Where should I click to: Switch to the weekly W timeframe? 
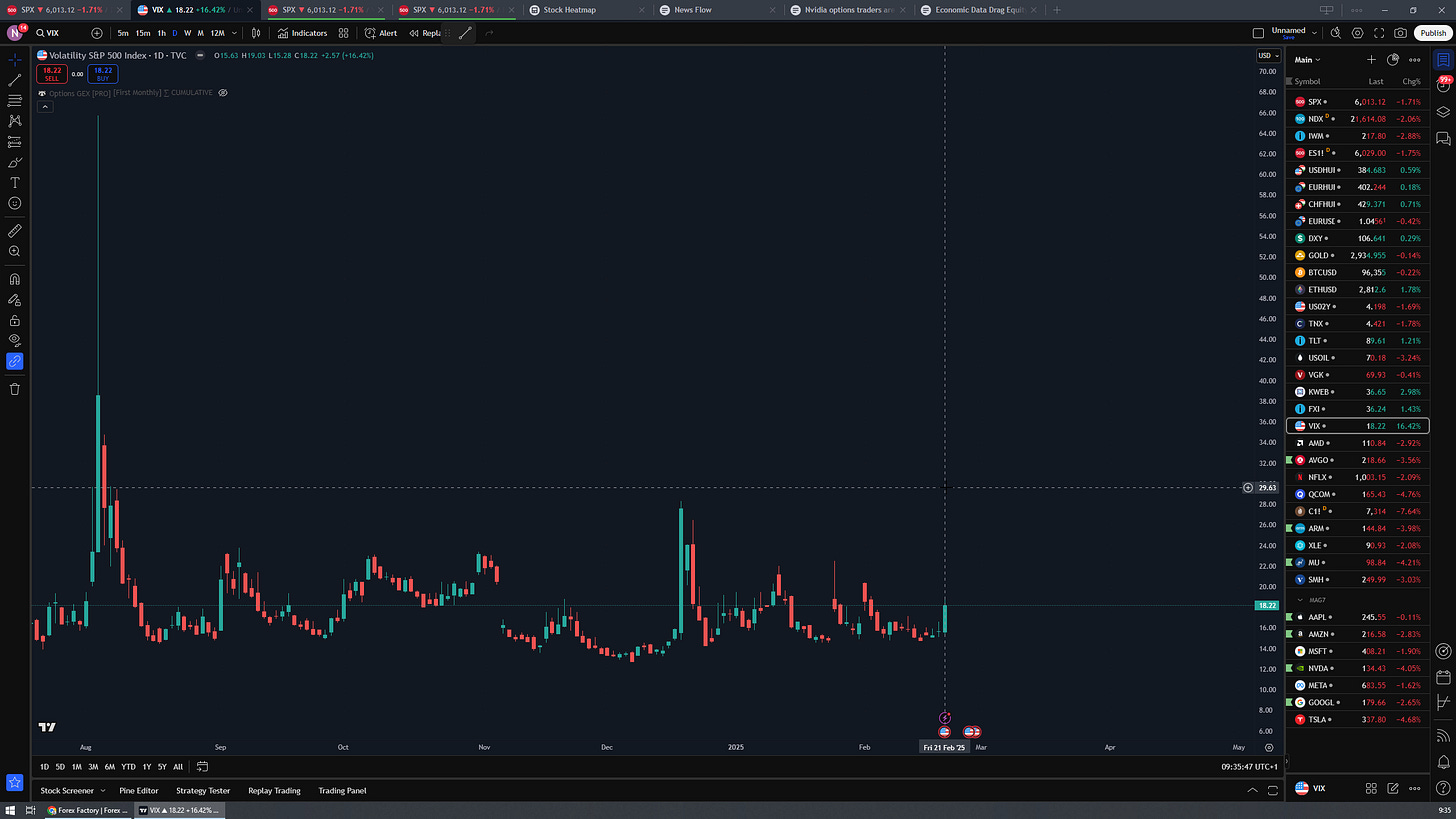tap(188, 33)
